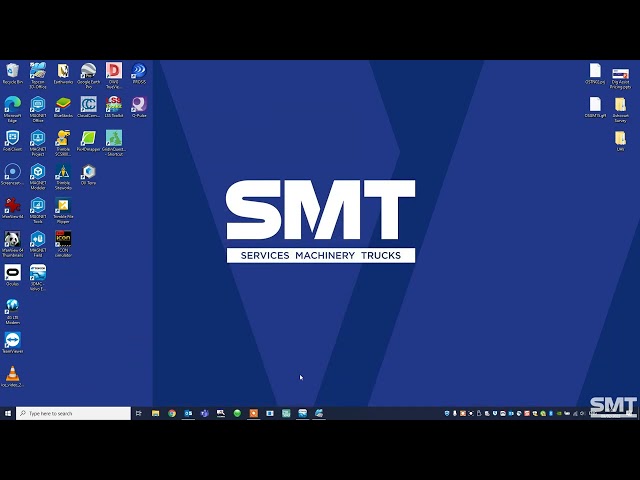Select the orange square taskbar icon

(253, 413)
